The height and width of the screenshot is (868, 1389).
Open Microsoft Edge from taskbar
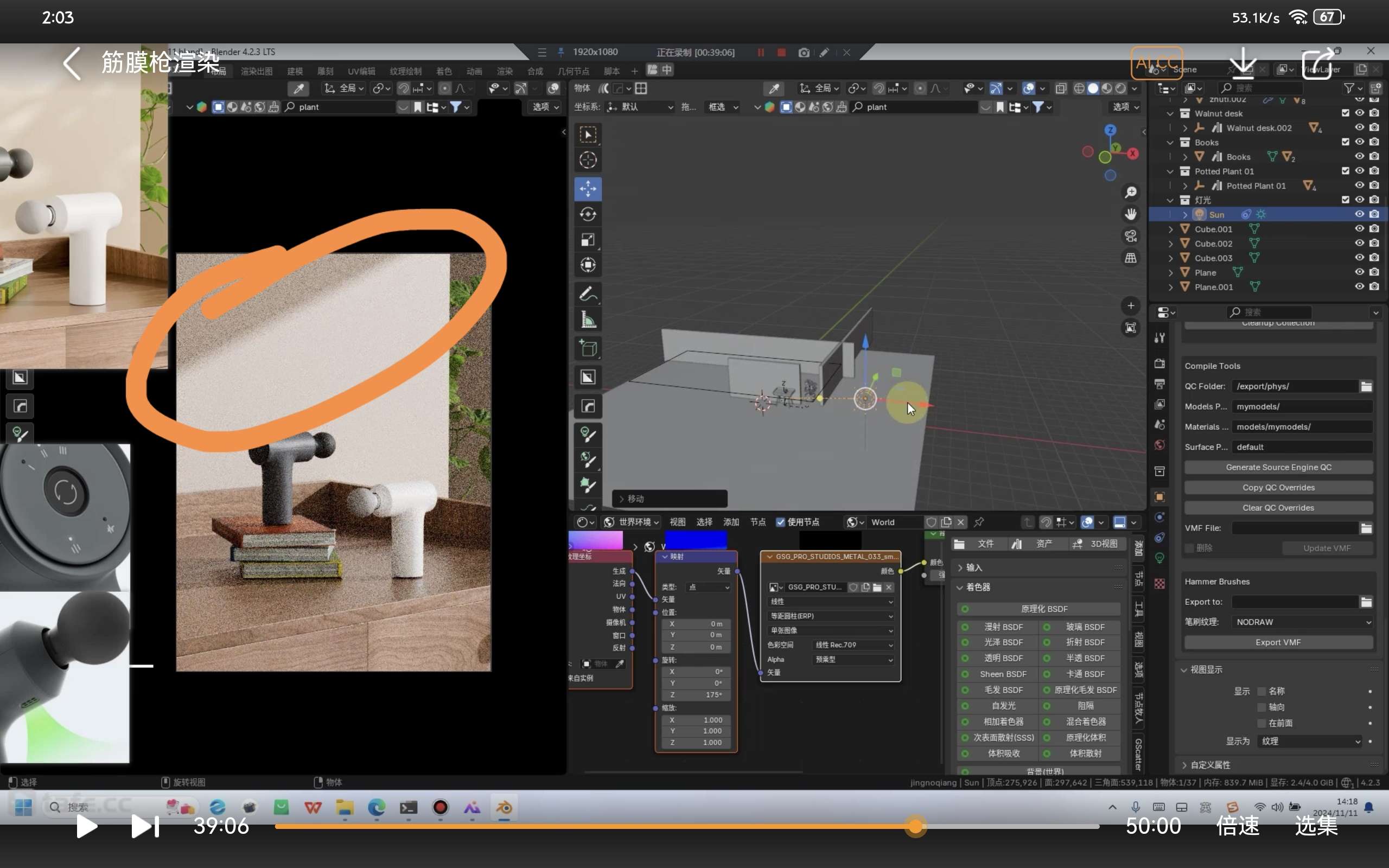(x=377, y=807)
